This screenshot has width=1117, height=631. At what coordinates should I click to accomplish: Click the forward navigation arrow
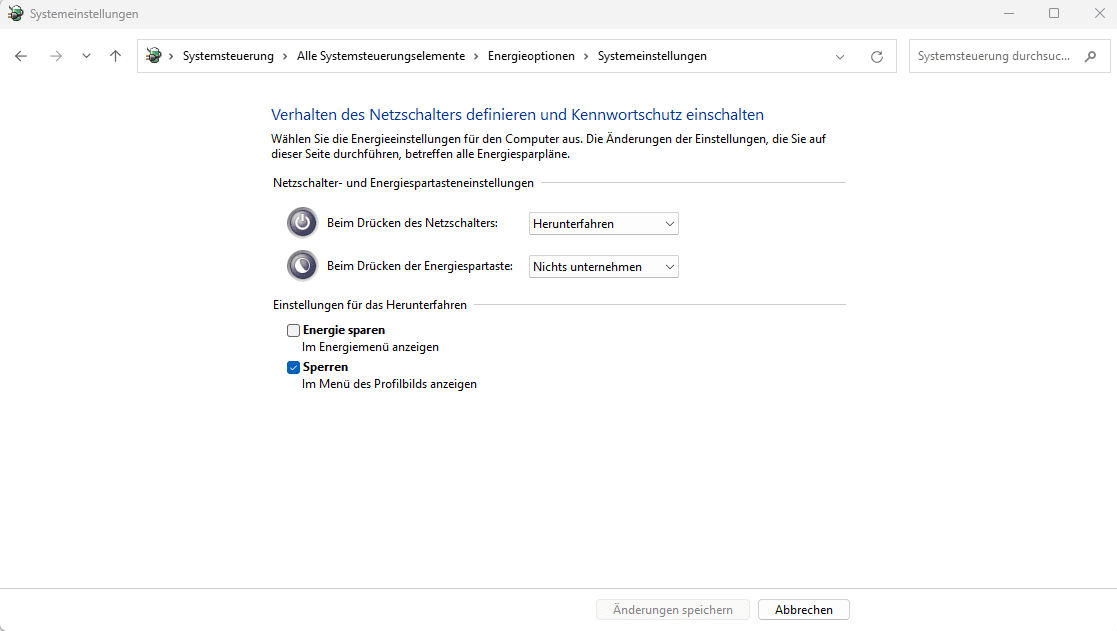56,56
